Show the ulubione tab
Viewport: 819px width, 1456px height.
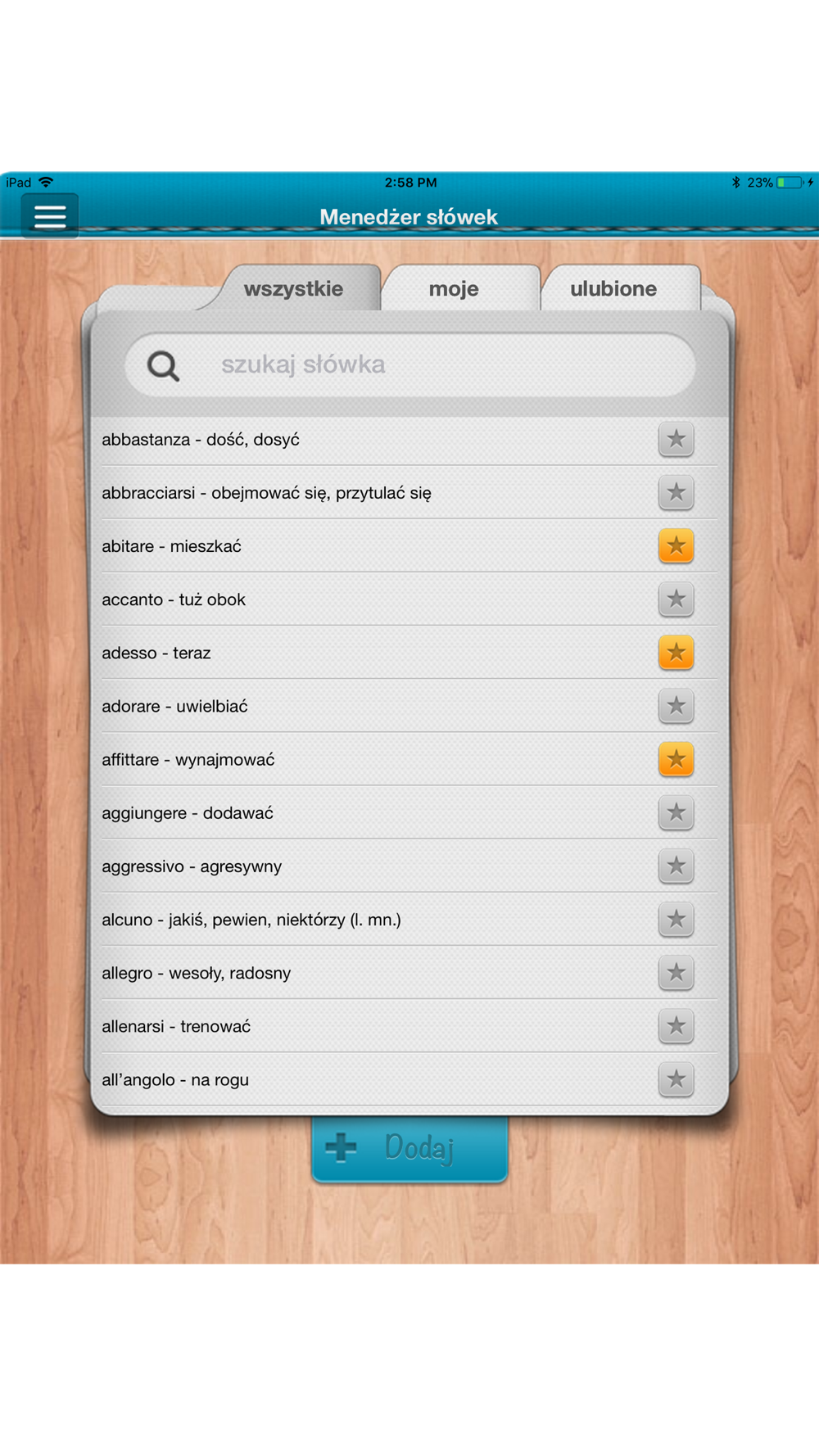click(613, 288)
